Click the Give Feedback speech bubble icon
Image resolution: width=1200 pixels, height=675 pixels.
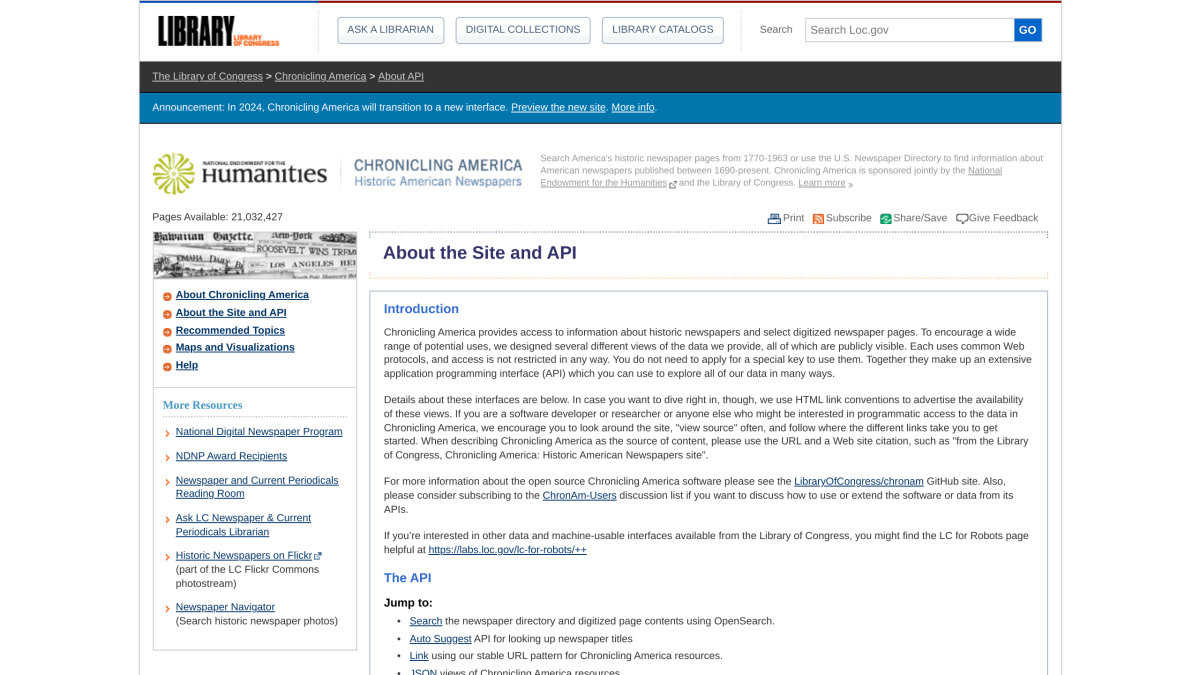click(962, 219)
